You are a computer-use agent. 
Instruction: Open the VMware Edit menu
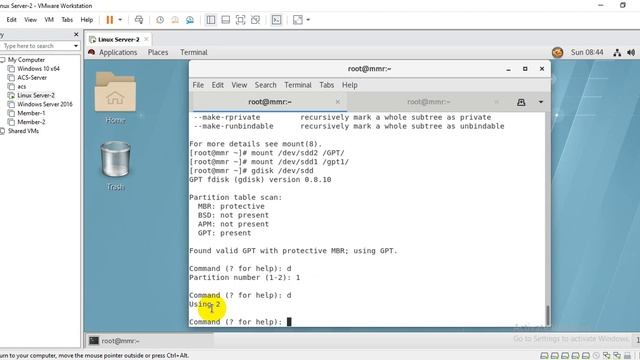[11, 20]
